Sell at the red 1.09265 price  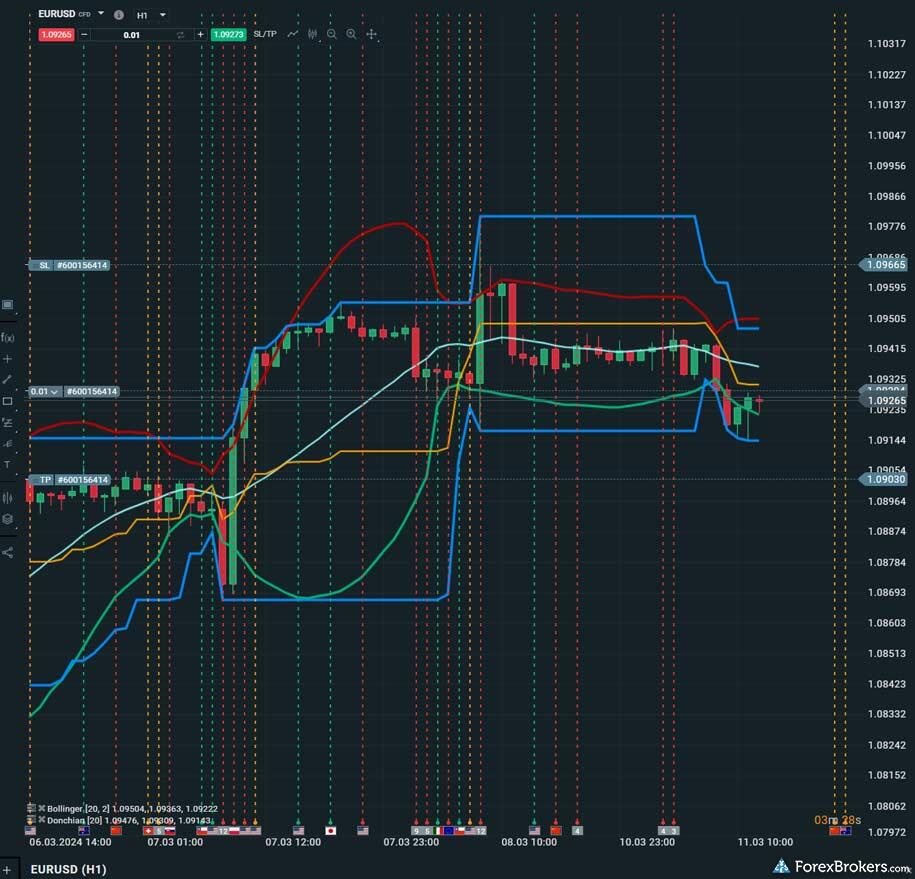[x=55, y=34]
